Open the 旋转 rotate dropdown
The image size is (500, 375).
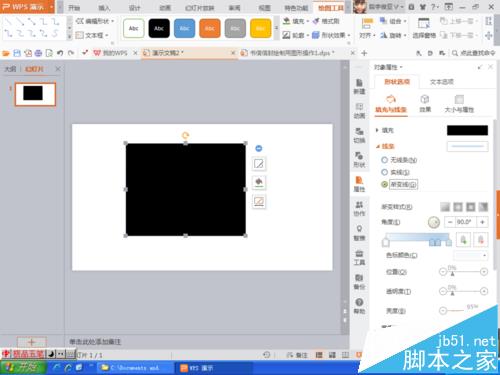(x=393, y=35)
